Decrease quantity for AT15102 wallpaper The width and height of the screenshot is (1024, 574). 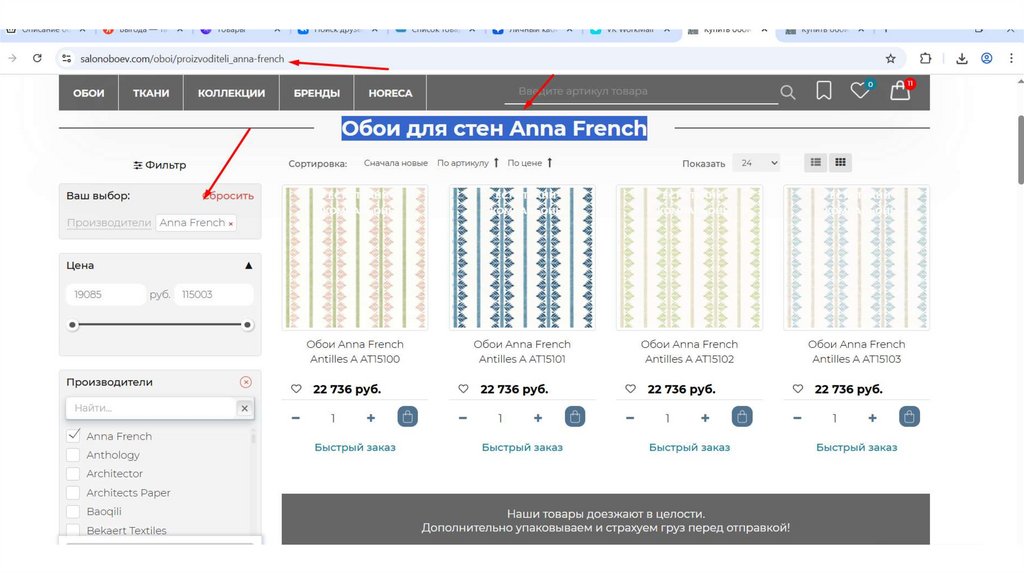pyautogui.click(x=630, y=418)
